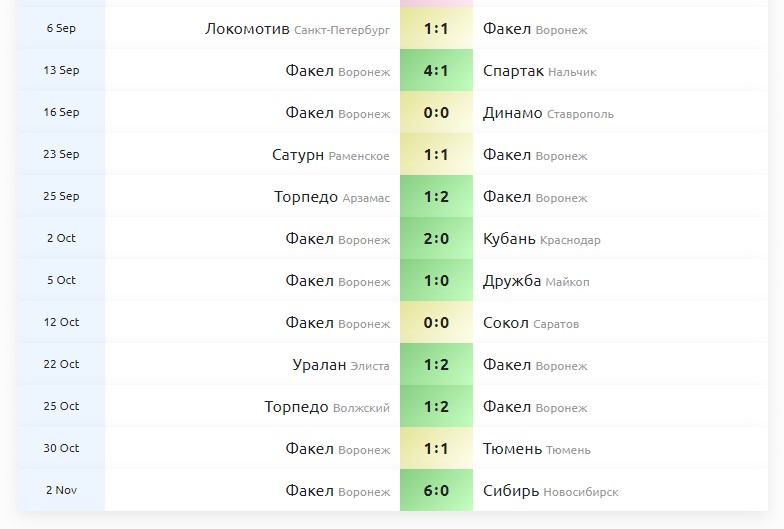This screenshot has width=784, height=529.
Task: Click Сатурн Раменское team link
Action: 330,155
